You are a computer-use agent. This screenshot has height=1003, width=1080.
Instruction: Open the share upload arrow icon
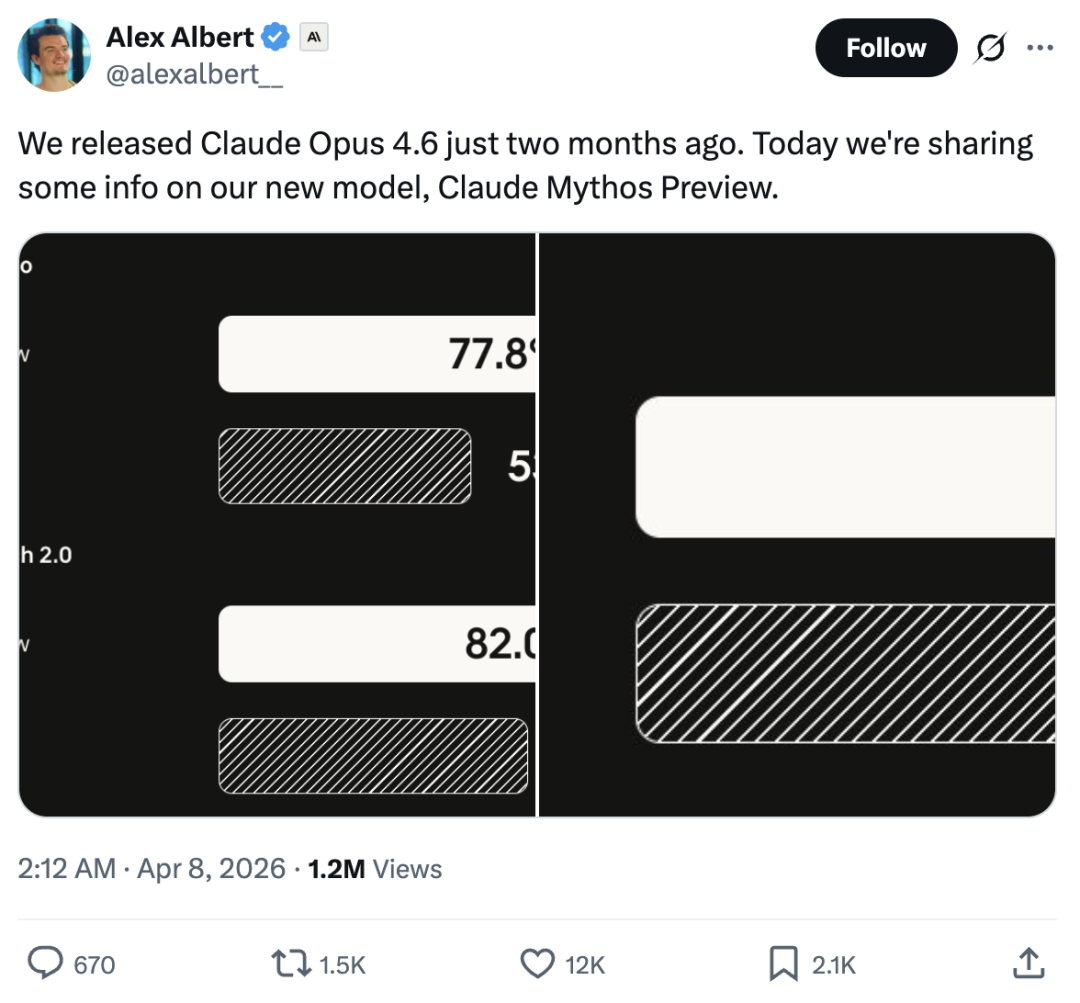[x=1027, y=963]
